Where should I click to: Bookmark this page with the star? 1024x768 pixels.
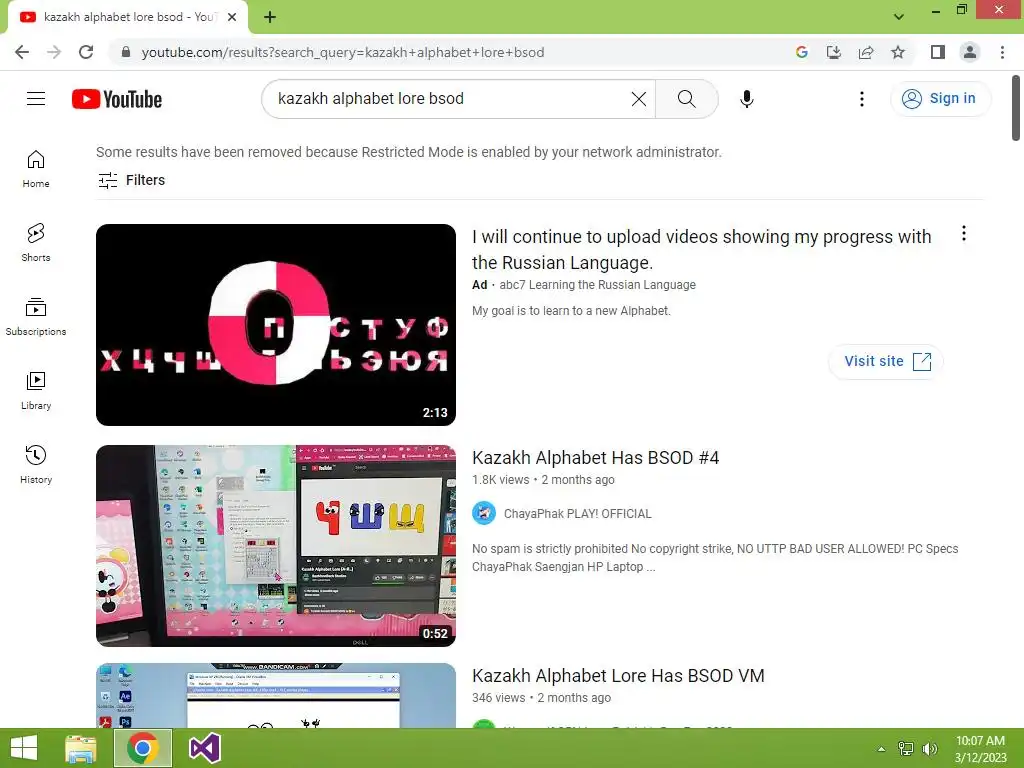(x=898, y=52)
